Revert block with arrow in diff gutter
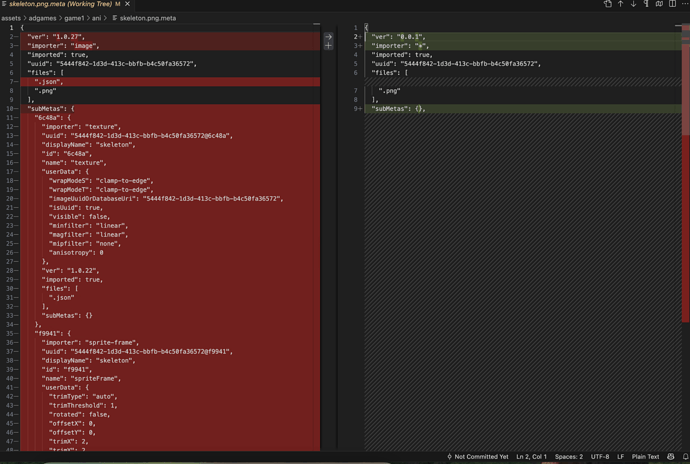 point(328,36)
